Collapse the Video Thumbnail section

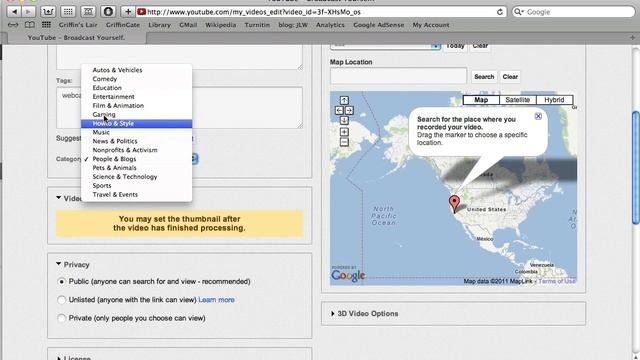click(x=58, y=198)
